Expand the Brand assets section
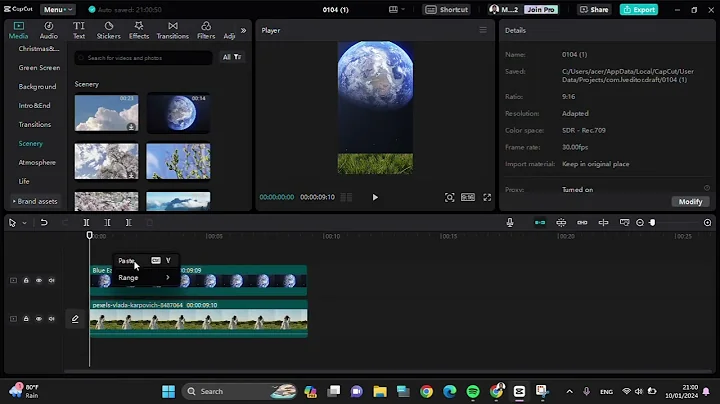 (x=35, y=201)
